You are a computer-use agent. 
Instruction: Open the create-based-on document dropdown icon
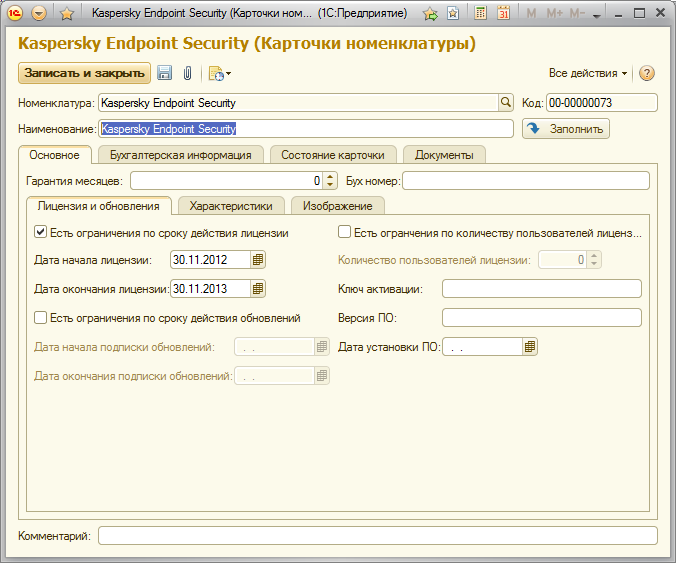[x=219, y=73]
